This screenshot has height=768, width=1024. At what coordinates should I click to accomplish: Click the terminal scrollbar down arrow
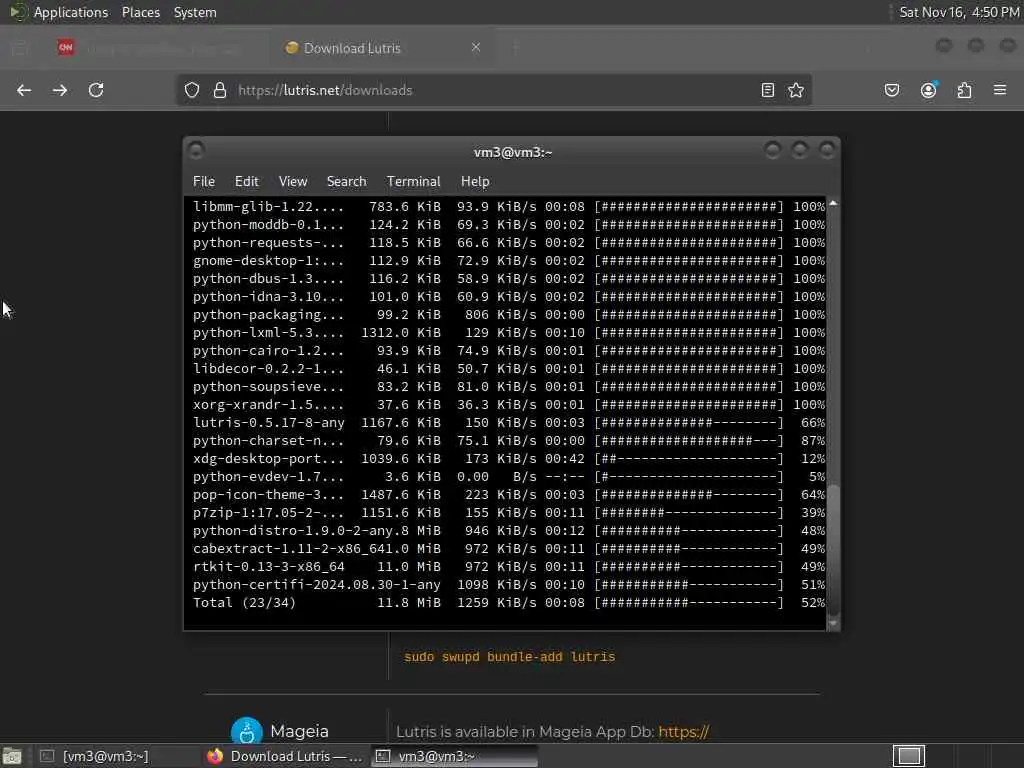point(833,623)
